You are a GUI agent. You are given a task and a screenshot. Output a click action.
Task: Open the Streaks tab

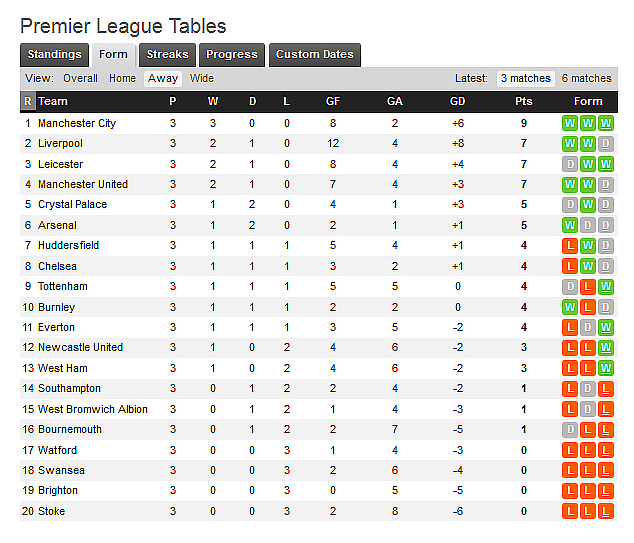[167, 55]
